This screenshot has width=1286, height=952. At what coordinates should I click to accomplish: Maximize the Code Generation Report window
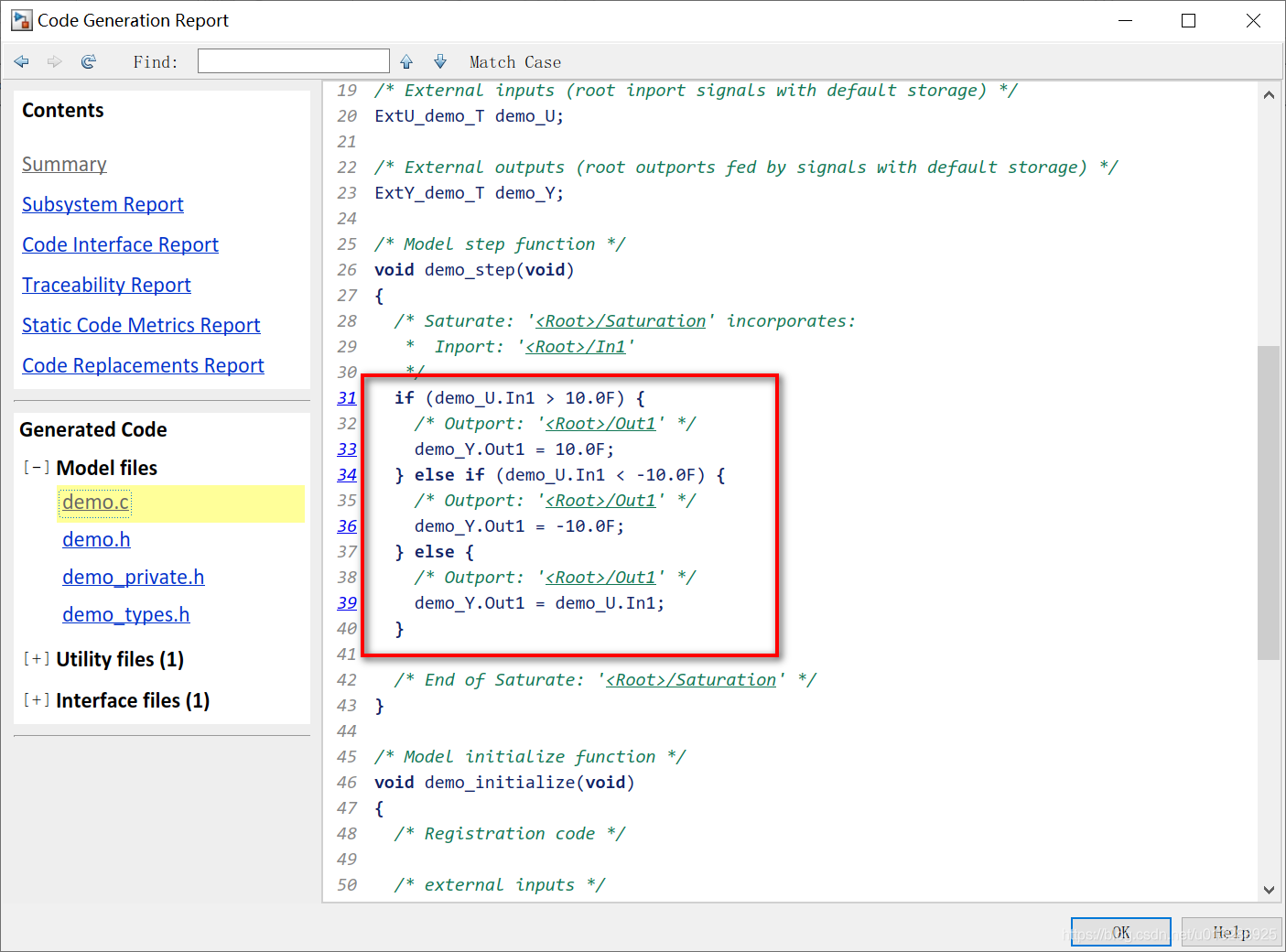pyautogui.click(x=1188, y=20)
